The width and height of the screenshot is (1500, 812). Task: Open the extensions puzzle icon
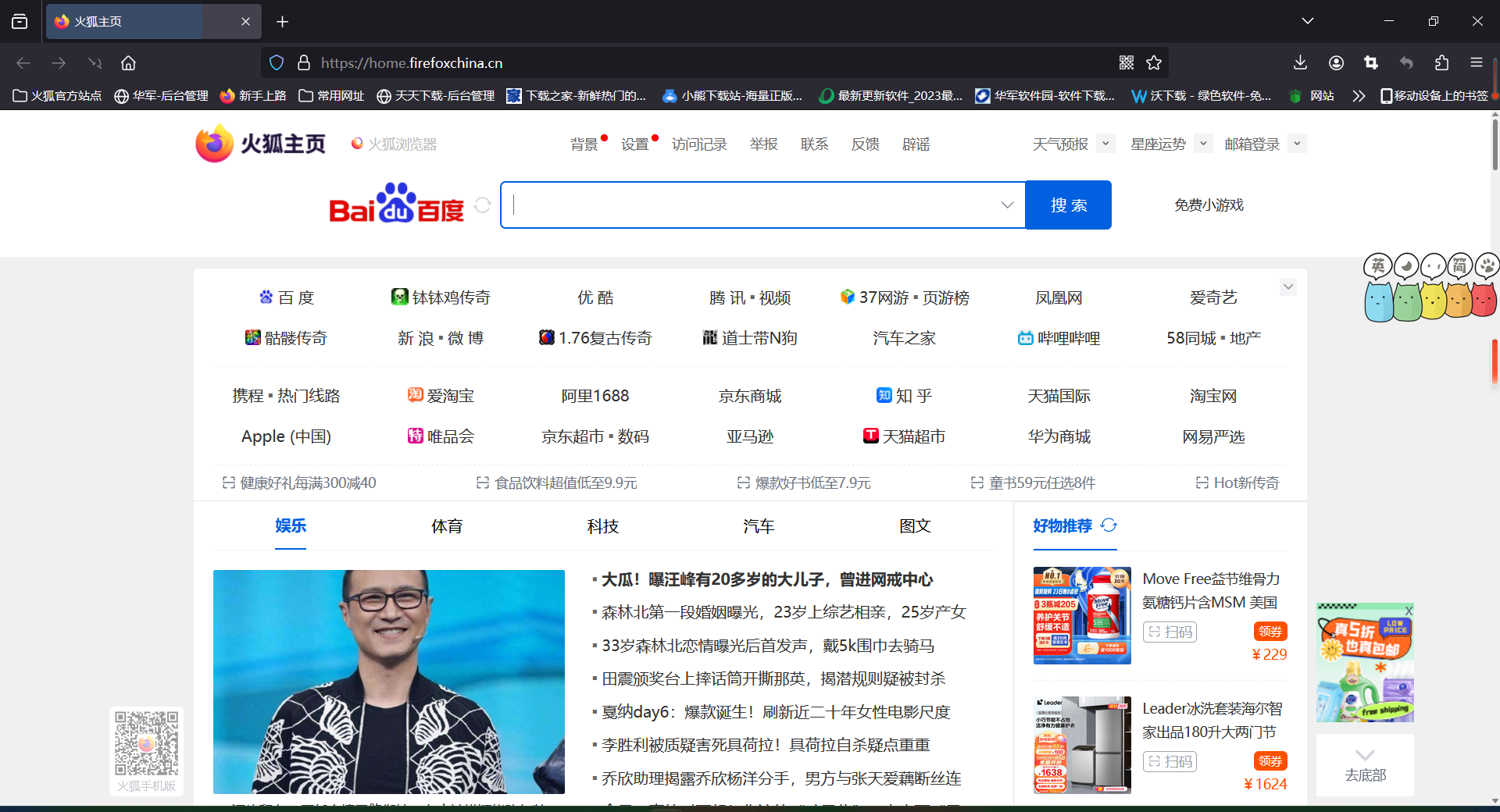coord(1441,62)
